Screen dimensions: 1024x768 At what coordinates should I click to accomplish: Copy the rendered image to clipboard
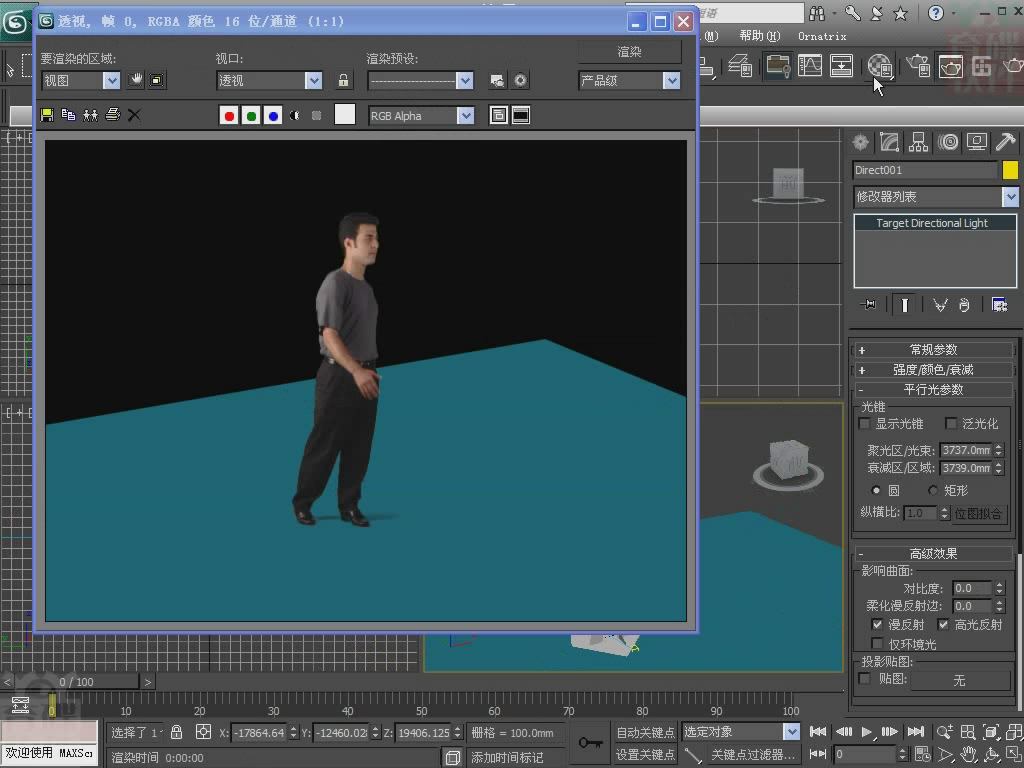click(x=68, y=115)
